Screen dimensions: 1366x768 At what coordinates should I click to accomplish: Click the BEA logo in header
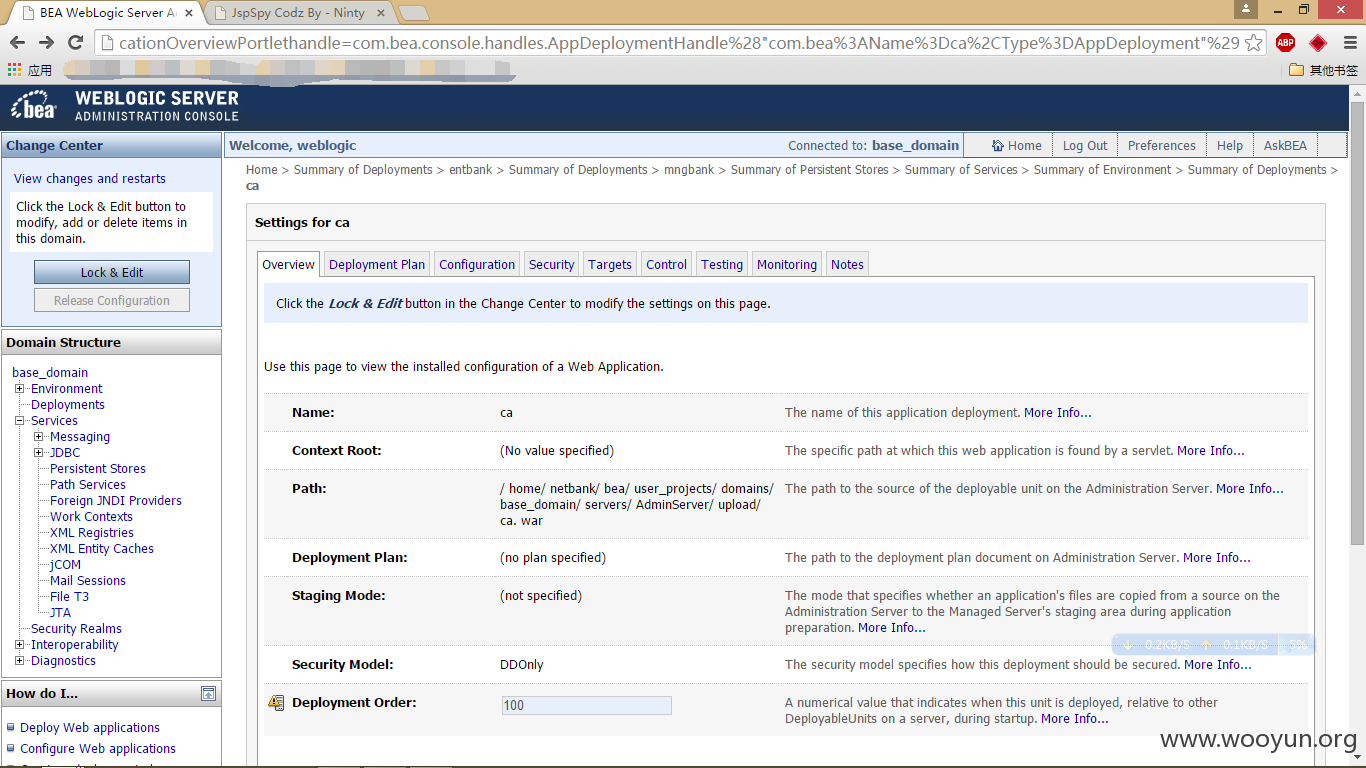pos(33,106)
